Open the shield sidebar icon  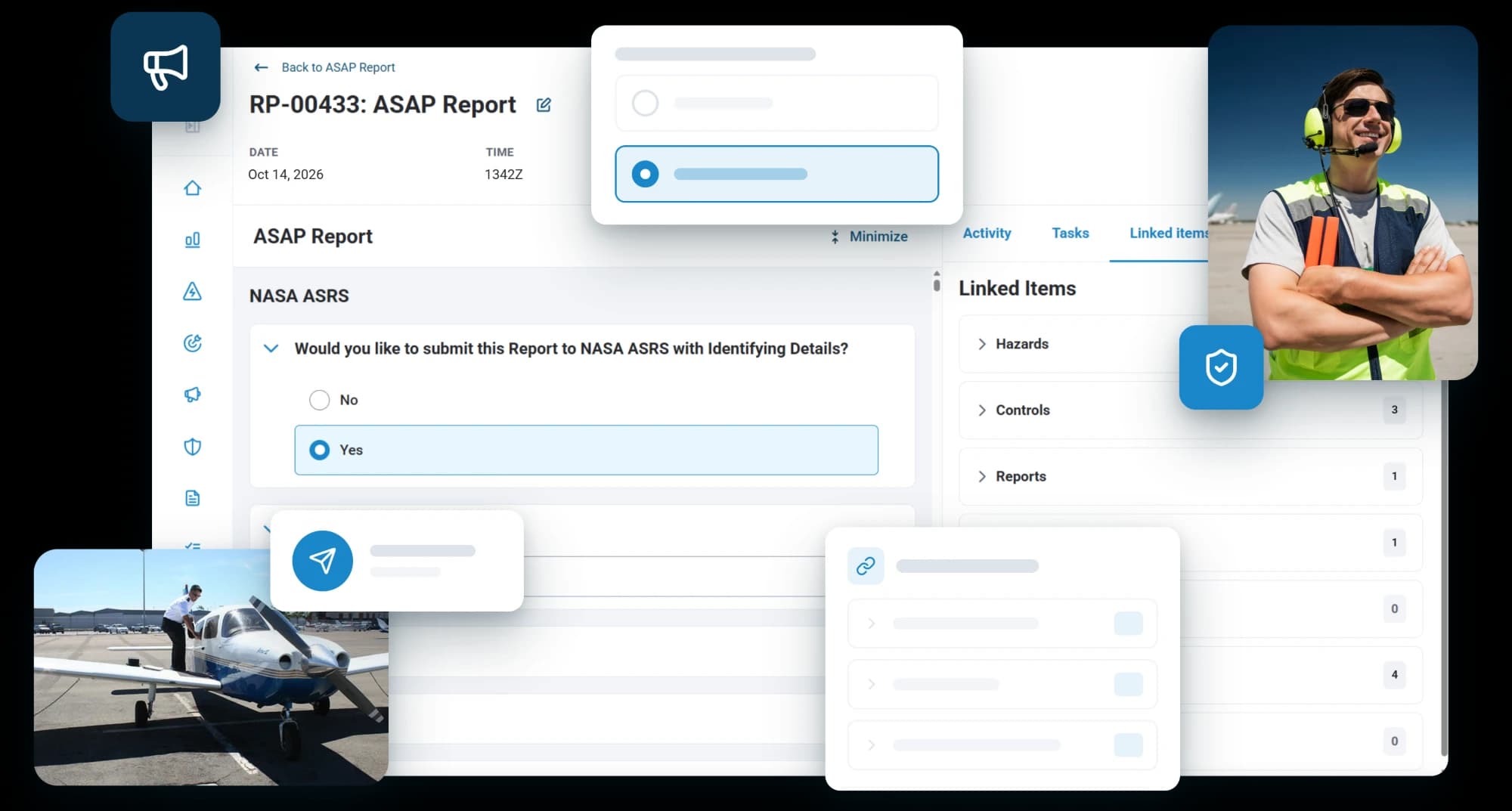tap(193, 447)
